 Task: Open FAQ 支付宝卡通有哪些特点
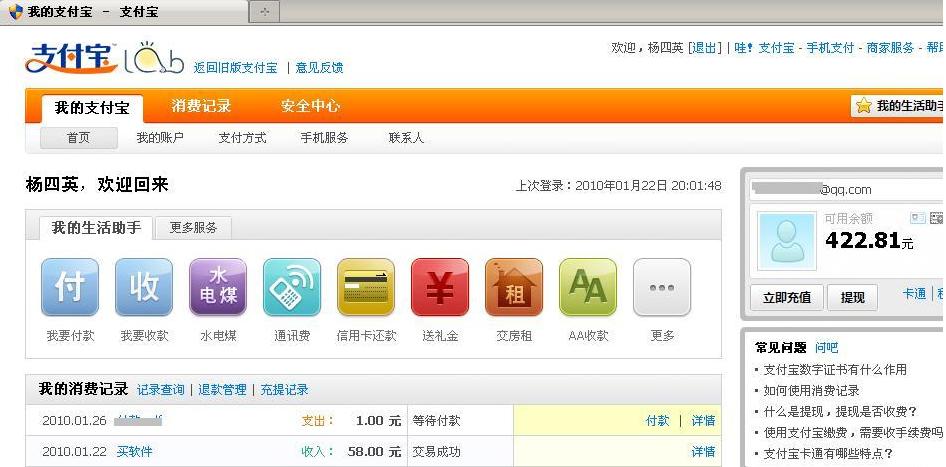click(828, 454)
